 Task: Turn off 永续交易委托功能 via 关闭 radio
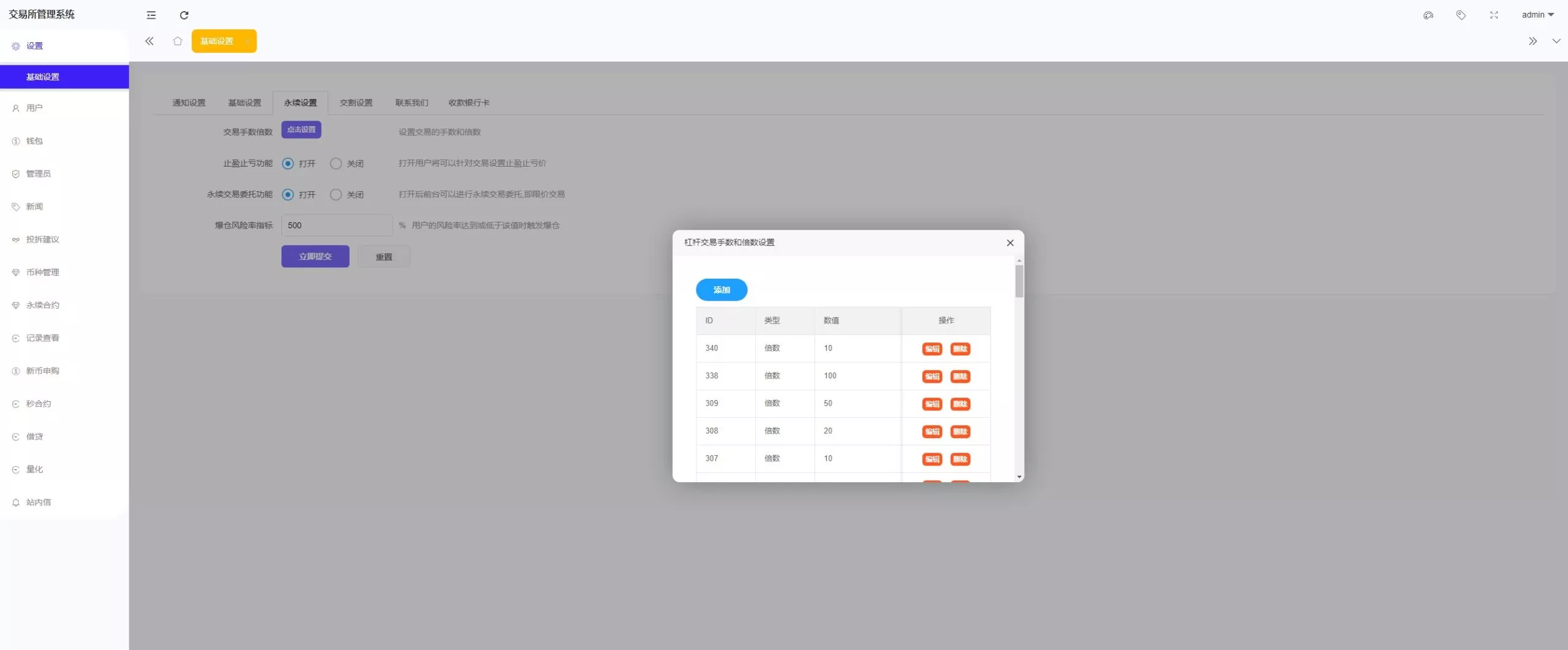coord(336,194)
